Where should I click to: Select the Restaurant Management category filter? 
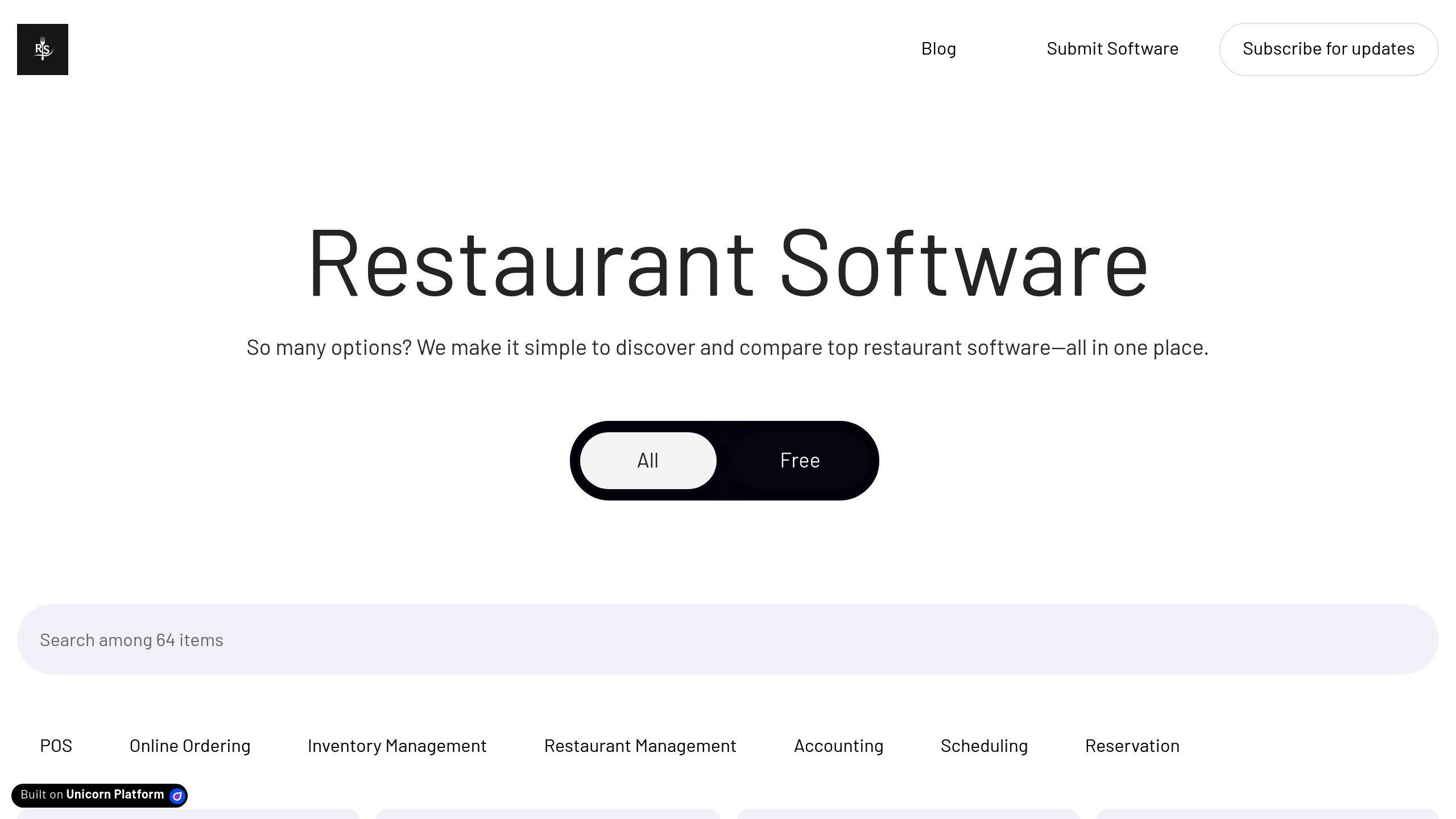[640, 745]
